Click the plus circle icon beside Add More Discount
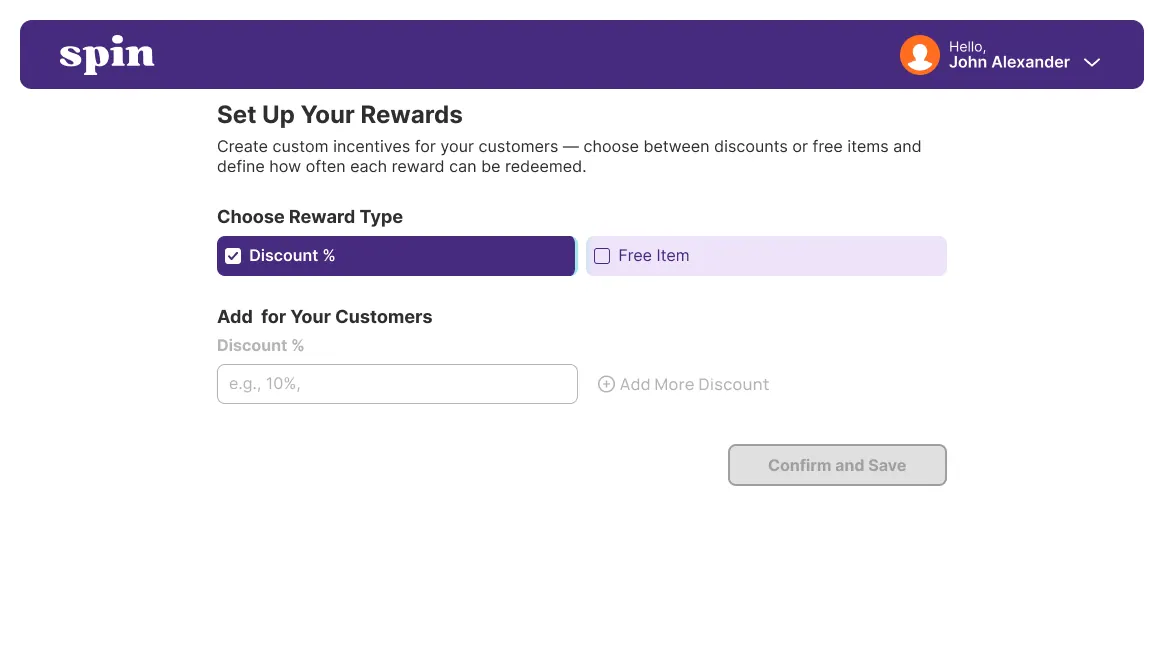 (x=606, y=384)
